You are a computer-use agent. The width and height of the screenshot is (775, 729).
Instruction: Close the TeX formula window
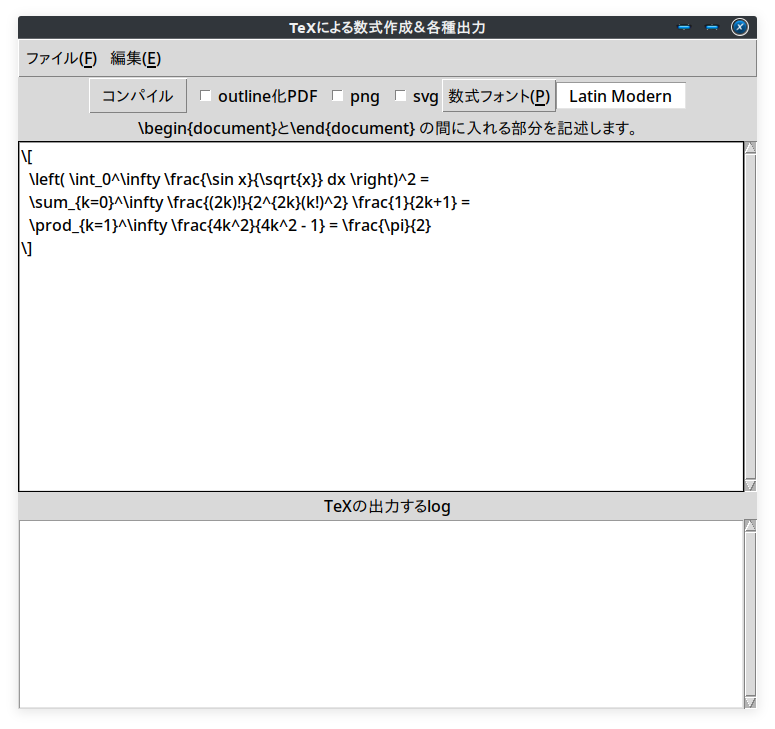coord(740,27)
